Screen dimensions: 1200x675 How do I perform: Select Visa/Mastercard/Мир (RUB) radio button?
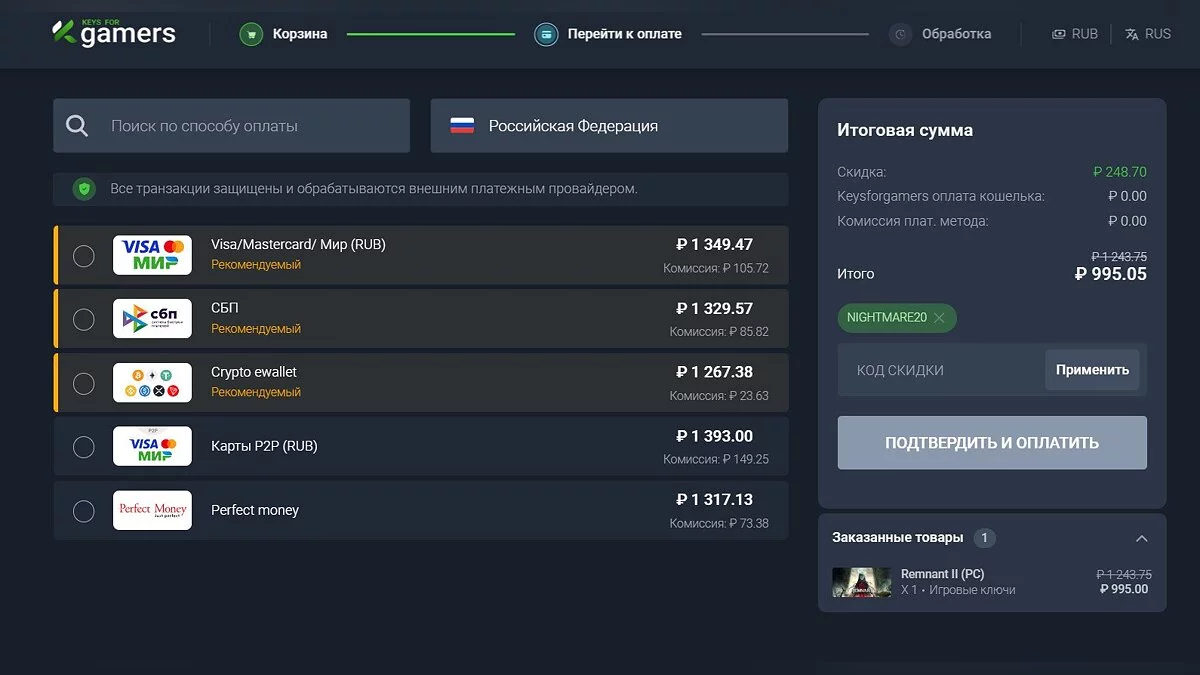(x=84, y=256)
